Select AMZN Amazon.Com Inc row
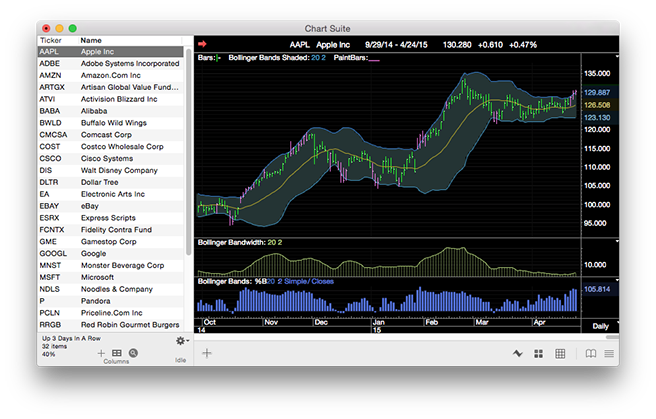Viewport: 656px width, 419px height. (x=110, y=75)
